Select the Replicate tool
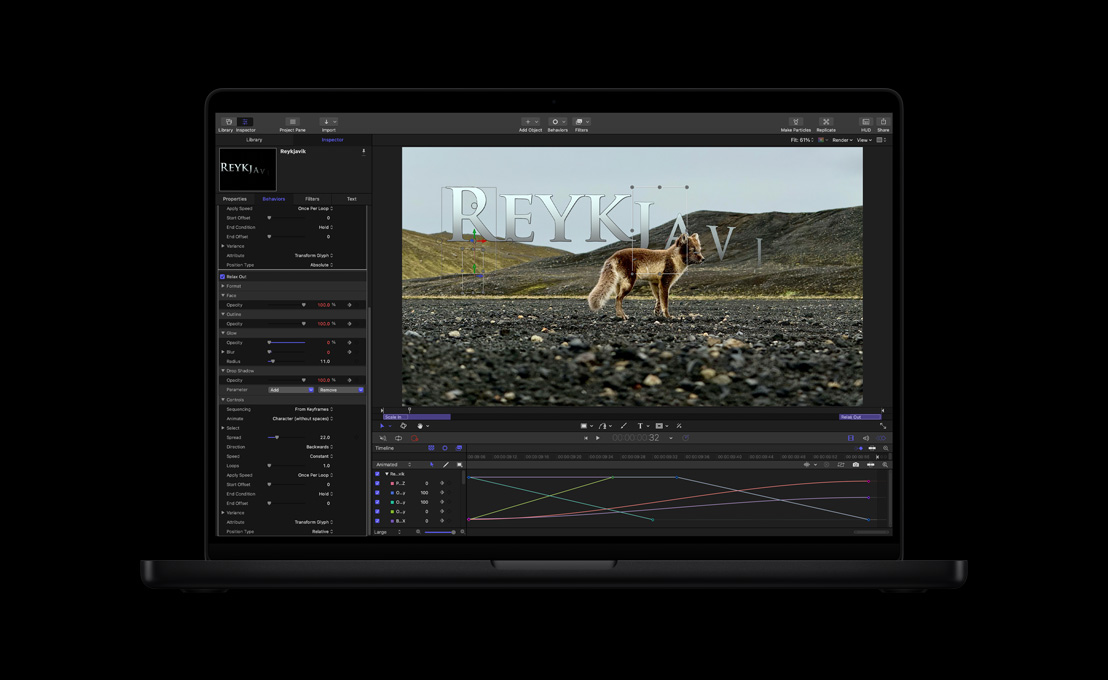 click(826, 121)
